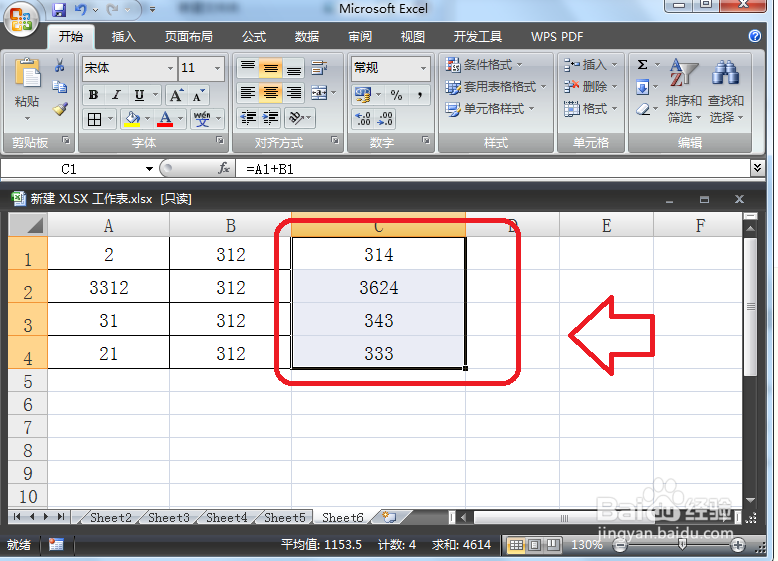
Task: Click the Office button logo
Action: point(21,20)
